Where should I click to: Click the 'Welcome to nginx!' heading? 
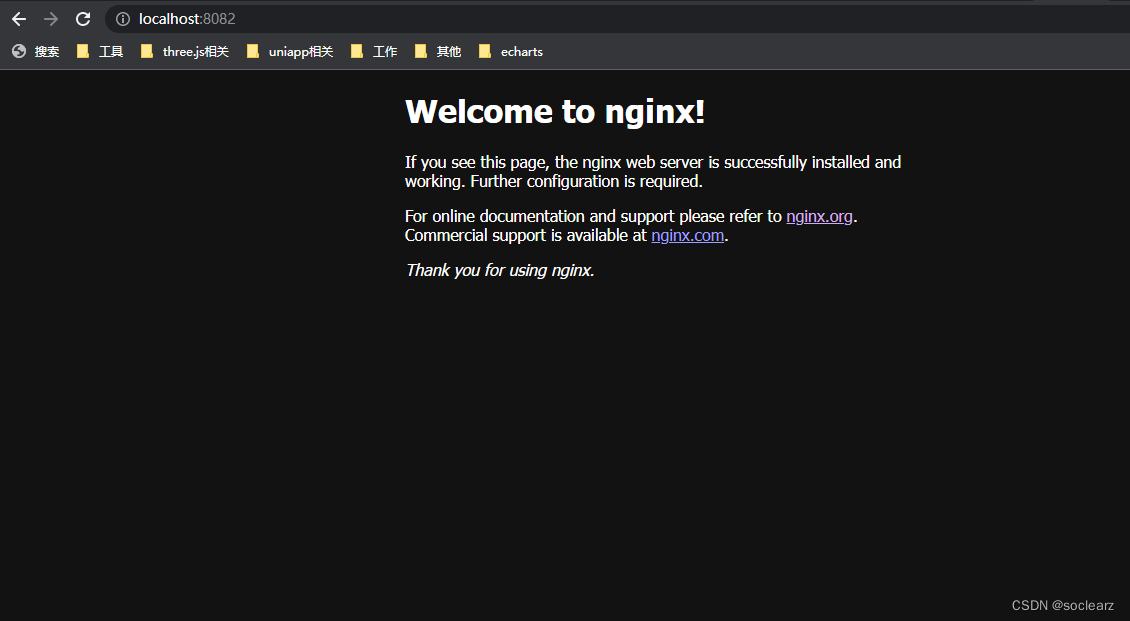555,112
